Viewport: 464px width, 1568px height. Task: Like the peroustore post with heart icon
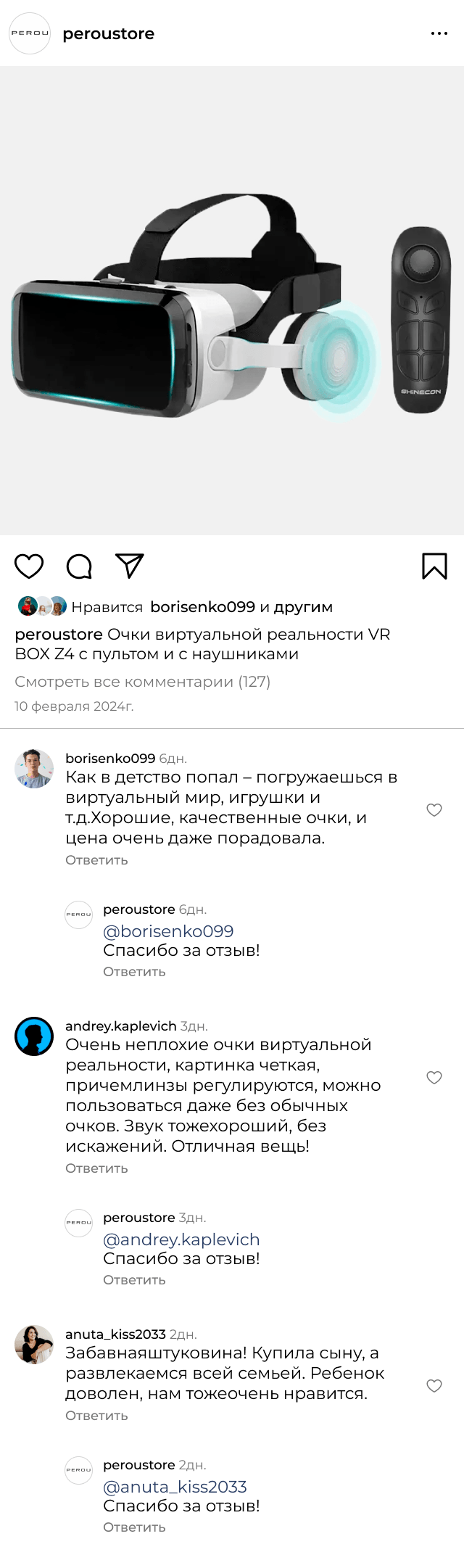29,566
